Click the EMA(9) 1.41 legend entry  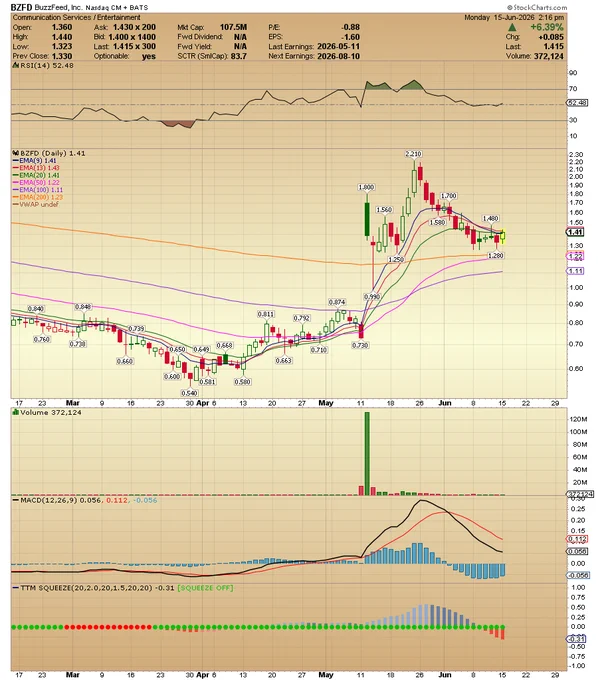point(35,160)
